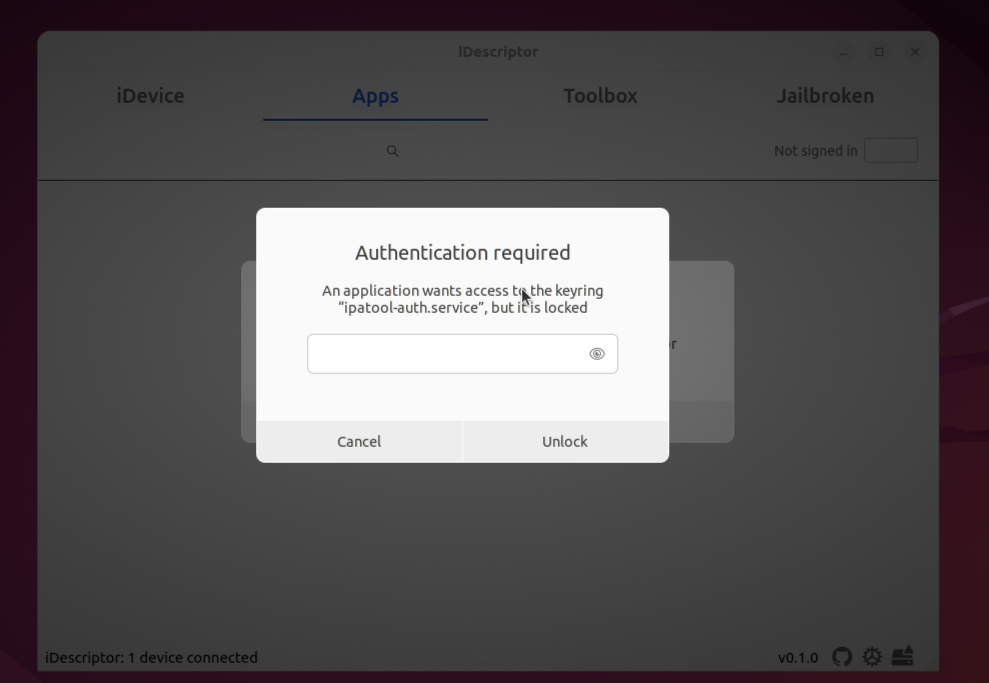The width and height of the screenshot is (989, 683).
Task: Click the search magnifier icon
Action: click(392, 151)
